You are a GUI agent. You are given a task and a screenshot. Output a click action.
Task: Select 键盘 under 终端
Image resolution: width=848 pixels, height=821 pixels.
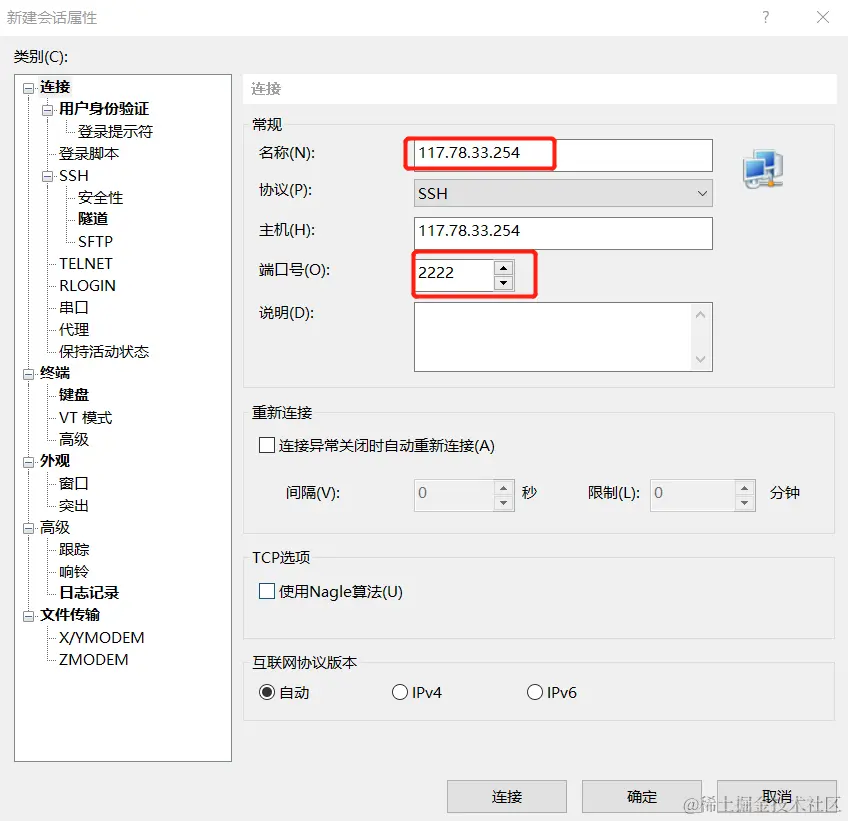[74, 395]
